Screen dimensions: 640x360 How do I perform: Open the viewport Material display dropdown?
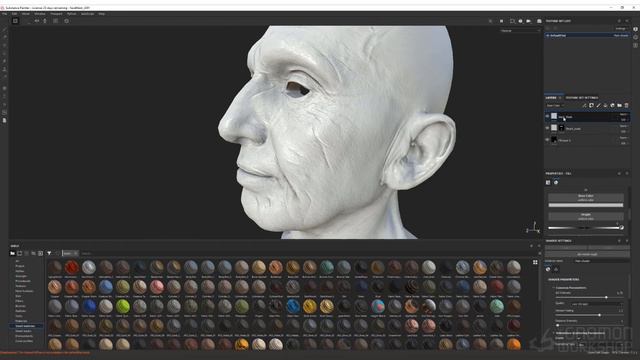(520, 31)
